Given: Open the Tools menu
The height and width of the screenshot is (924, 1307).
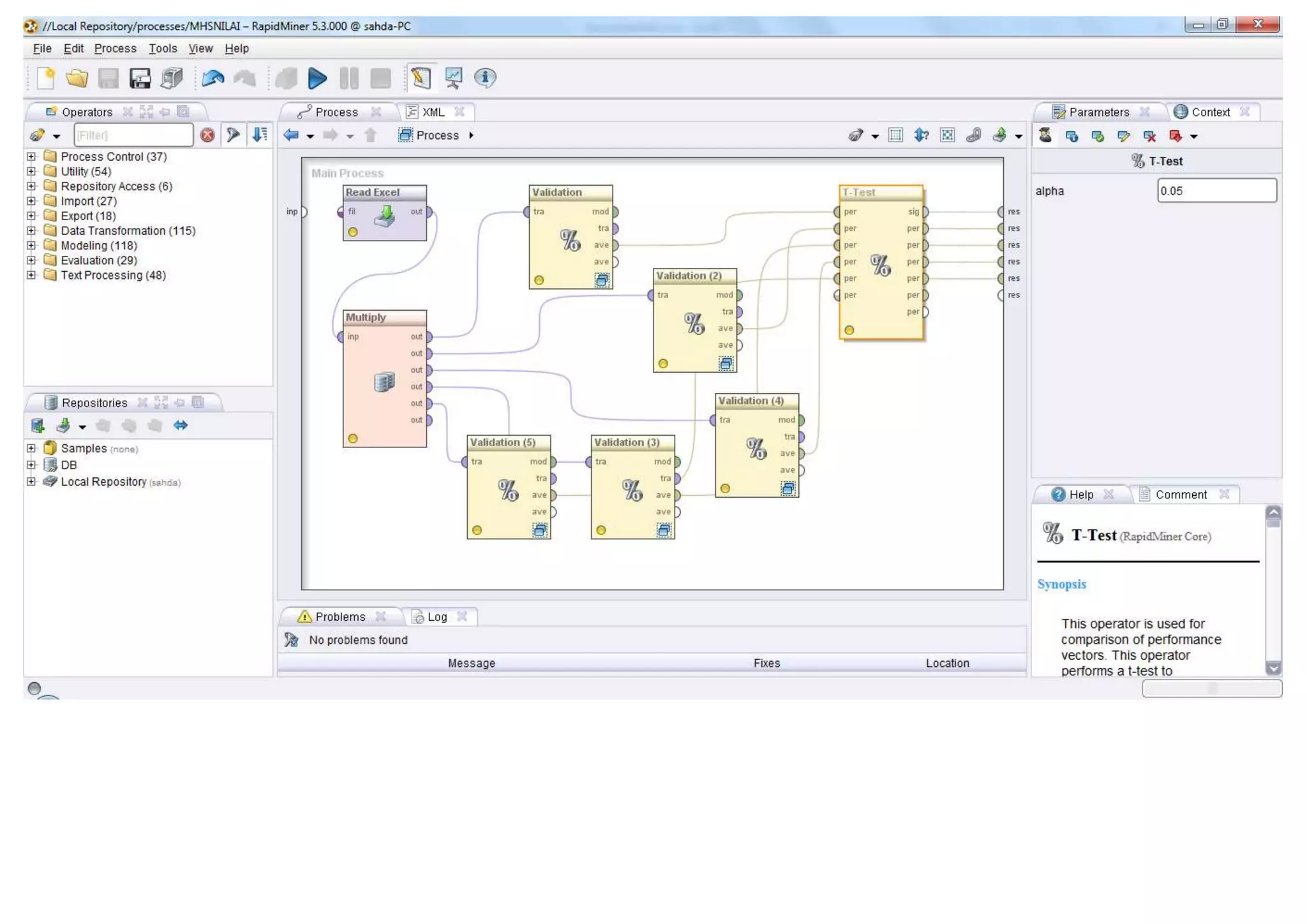Looking at the screenshot, I should coord(163,48).
